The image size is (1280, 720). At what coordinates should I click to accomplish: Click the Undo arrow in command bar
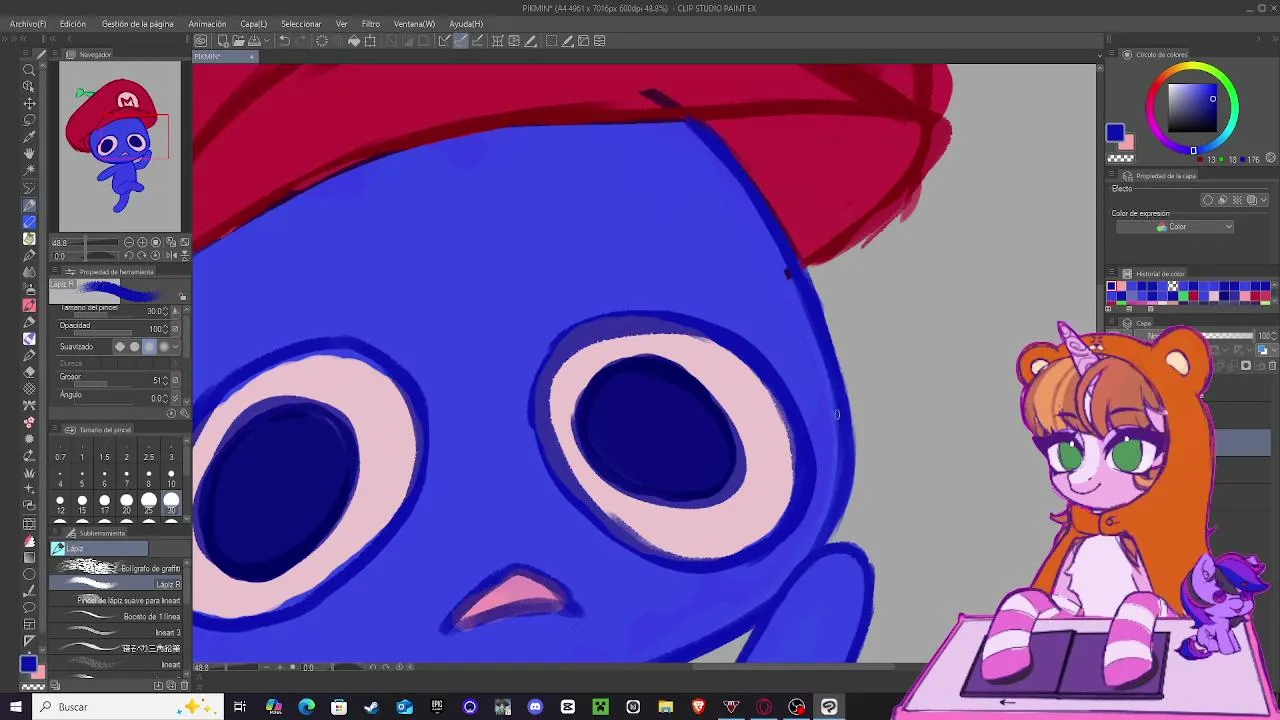(284, 41)
